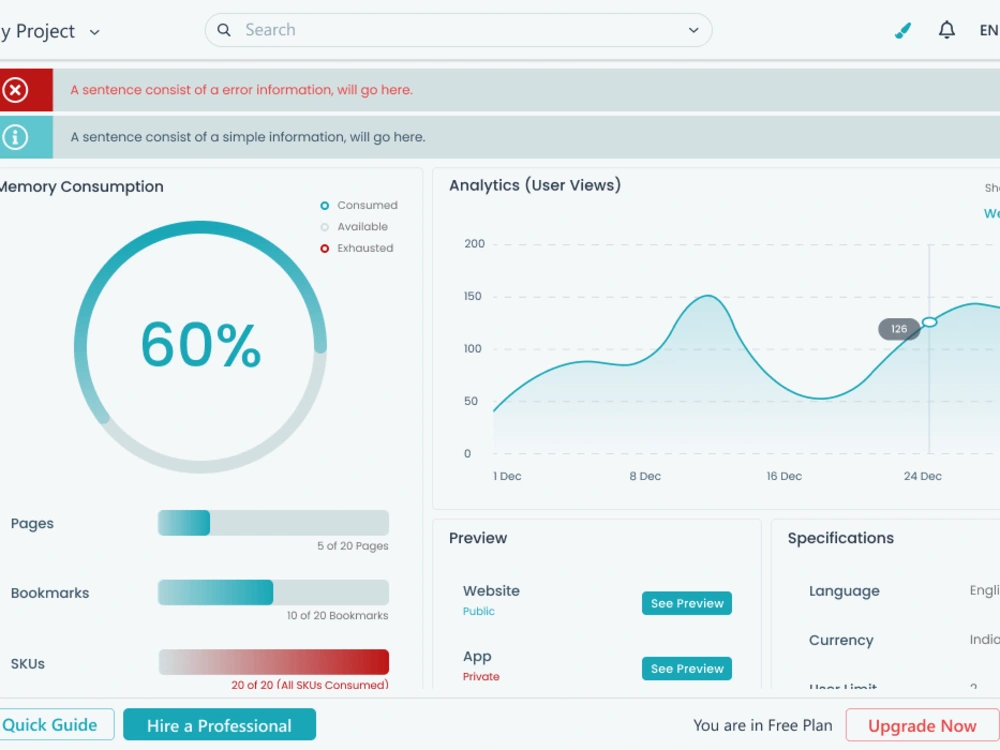Click the Bookmarks progress bar
Screen dimensions: 1000x750
click(274, 592)
